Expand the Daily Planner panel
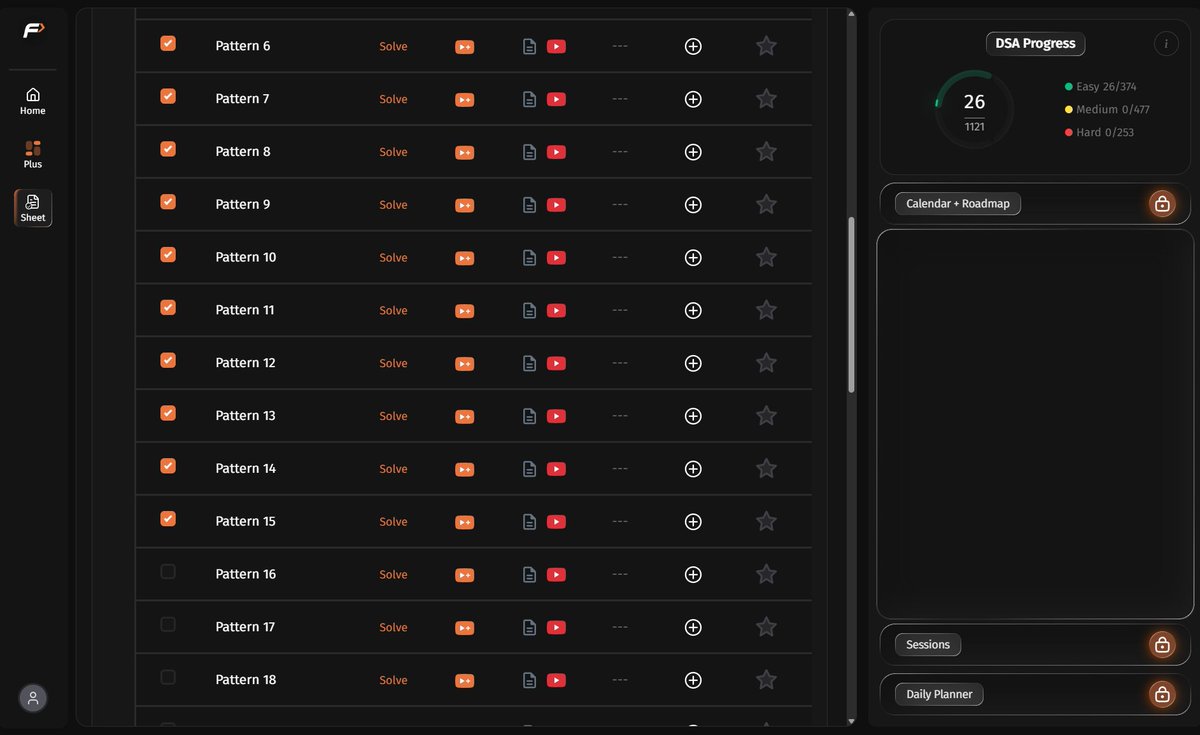This screenshot has height=735, width=1200. (x=939, y=694)
